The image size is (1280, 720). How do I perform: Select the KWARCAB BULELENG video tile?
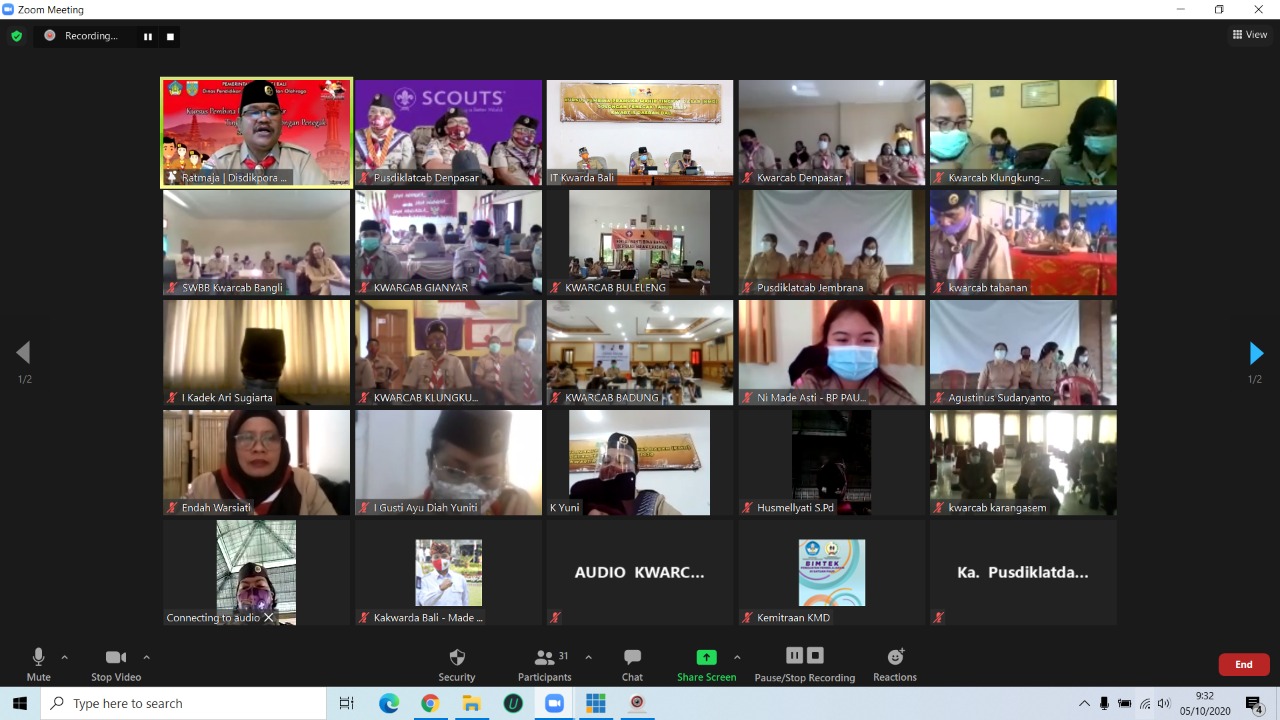pyautogui.click(x=639, y=242)
